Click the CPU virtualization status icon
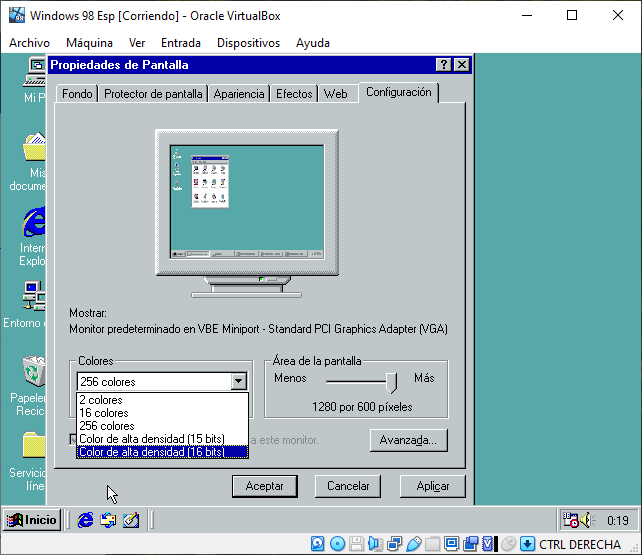The width and height of the screenshot is (642, 555). point(489,544)
